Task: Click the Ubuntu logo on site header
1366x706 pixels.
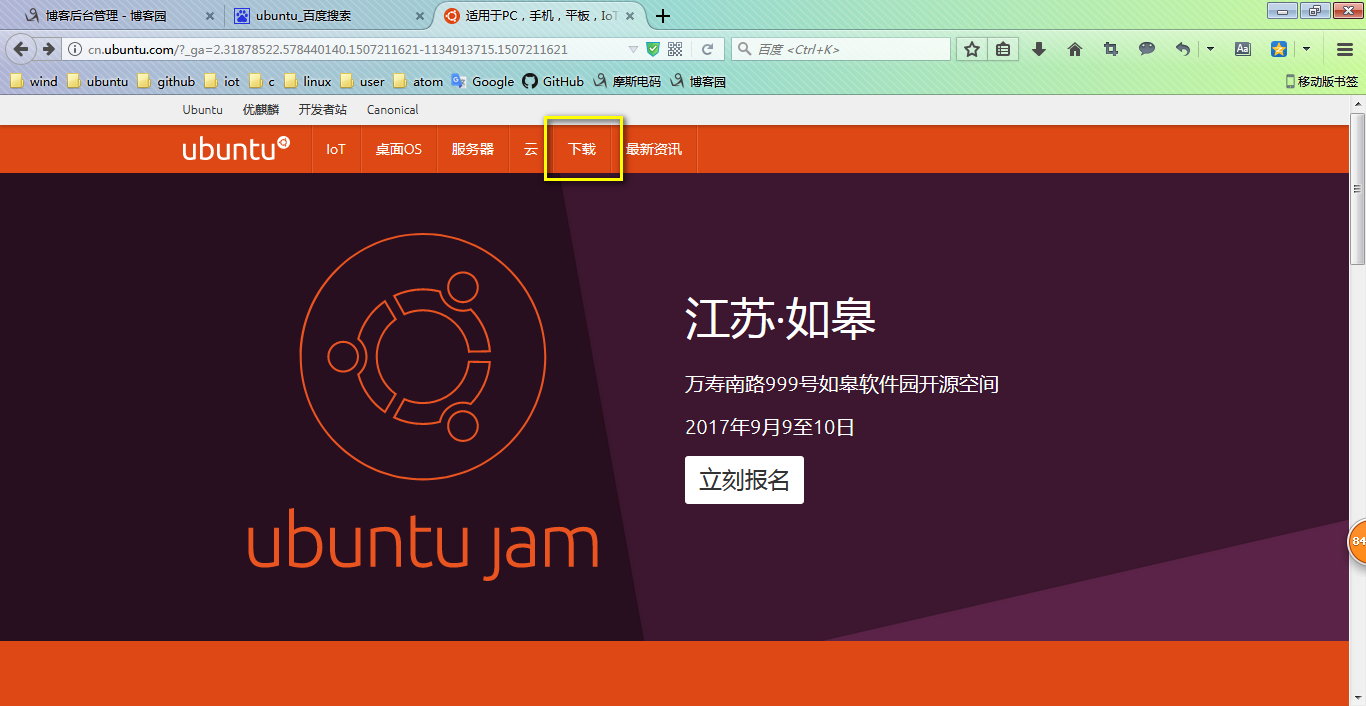Action: (x=236, y=148)
